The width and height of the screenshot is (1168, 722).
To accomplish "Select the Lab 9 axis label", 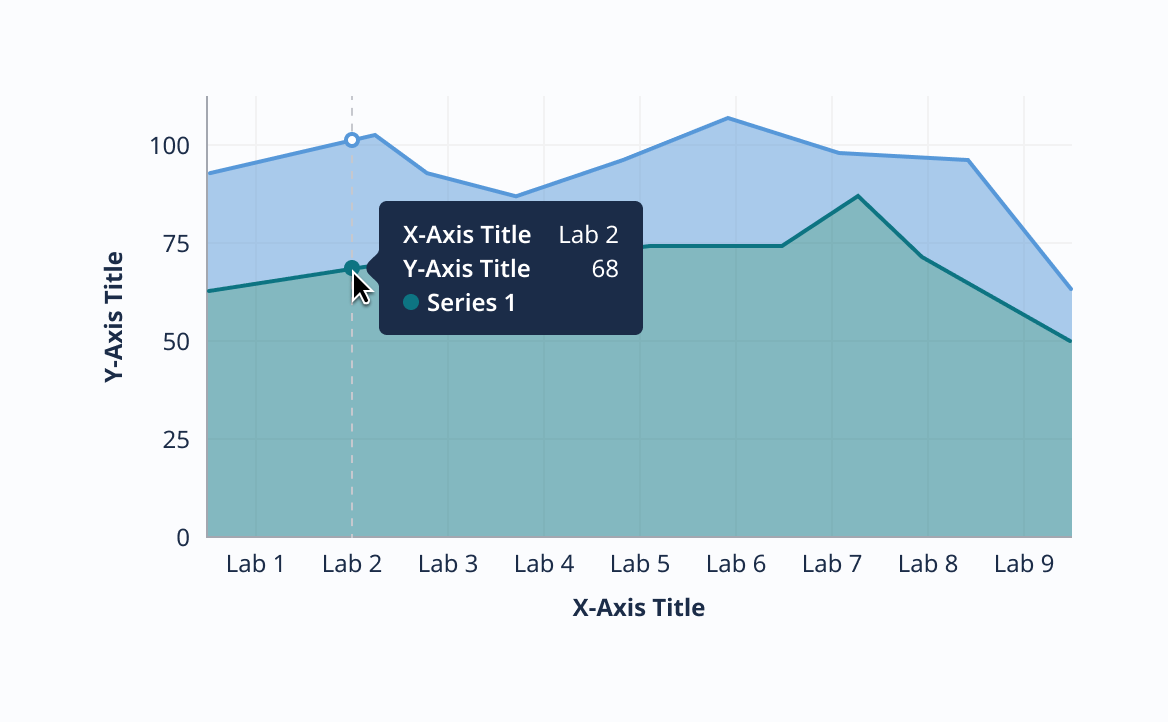I will pos(1024,564).
